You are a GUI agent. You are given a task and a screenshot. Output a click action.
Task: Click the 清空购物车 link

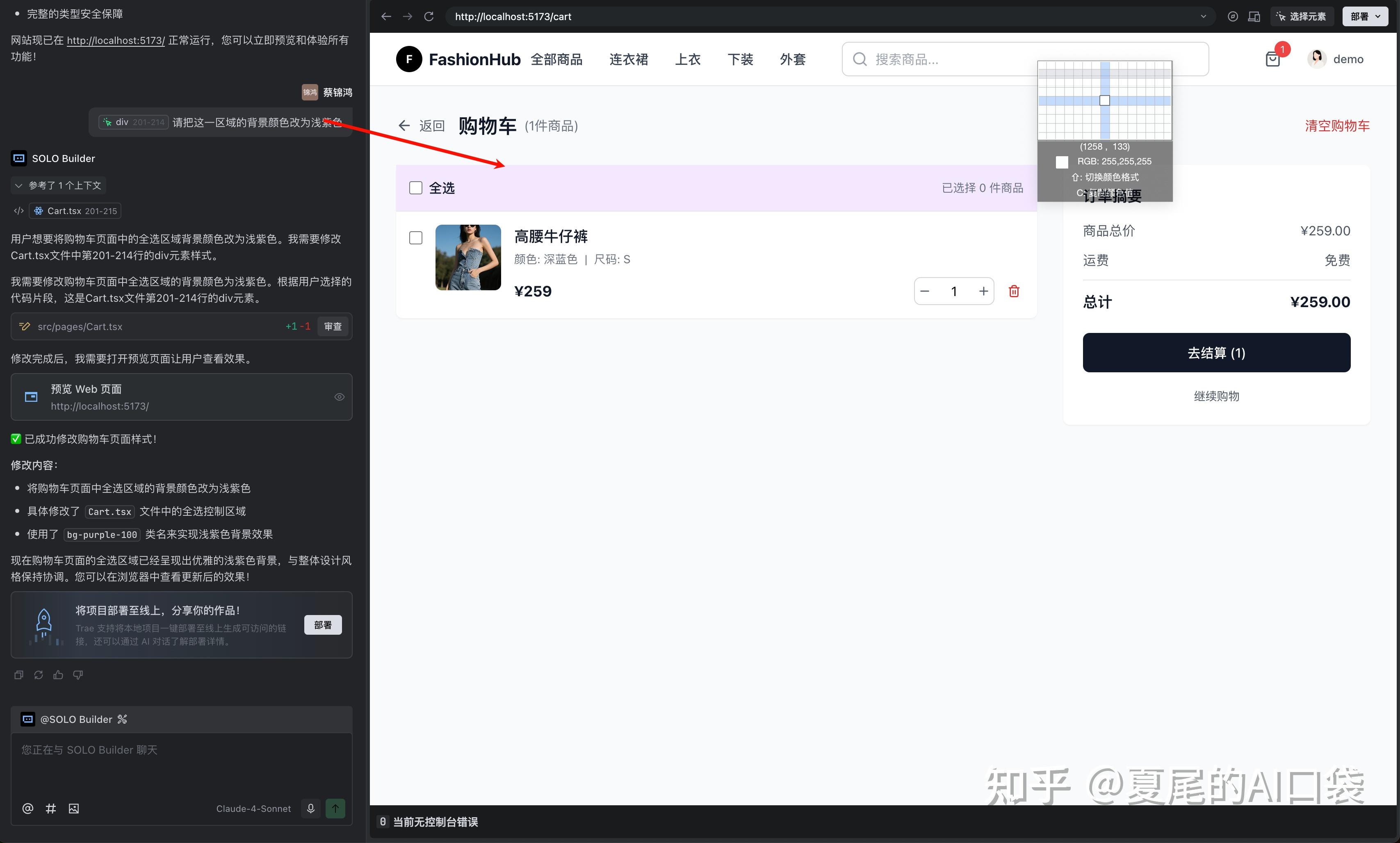click(1337, 125)
